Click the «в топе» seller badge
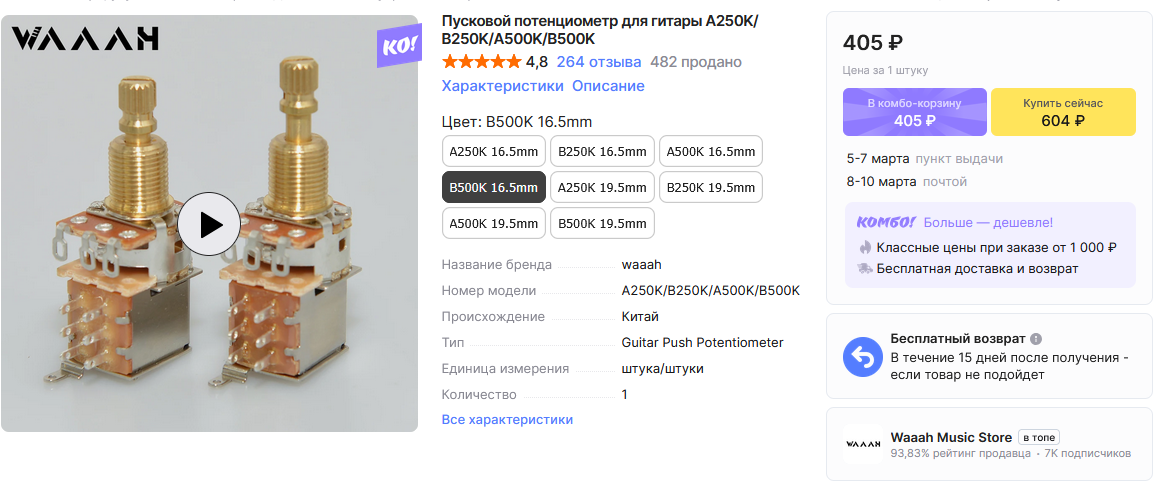The image size is (1163, 481). coord(1038,437)
